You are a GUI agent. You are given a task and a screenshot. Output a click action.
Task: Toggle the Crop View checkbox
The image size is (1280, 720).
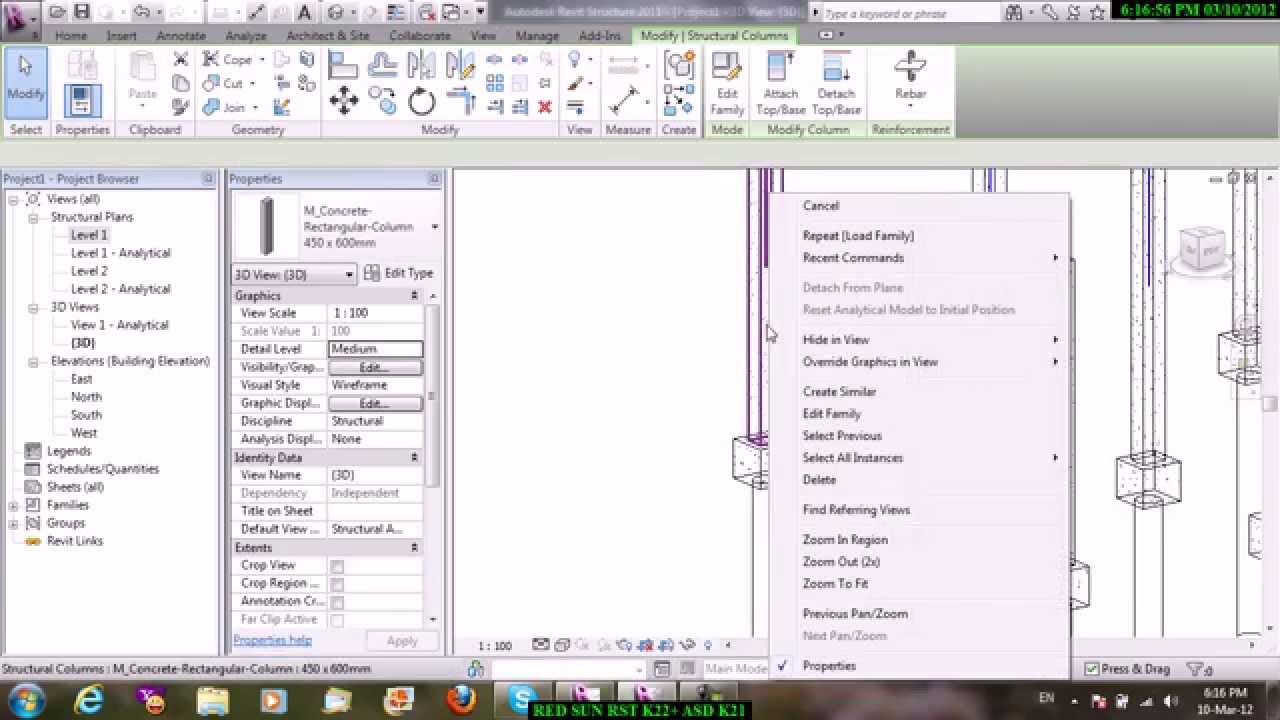[337, 566]
